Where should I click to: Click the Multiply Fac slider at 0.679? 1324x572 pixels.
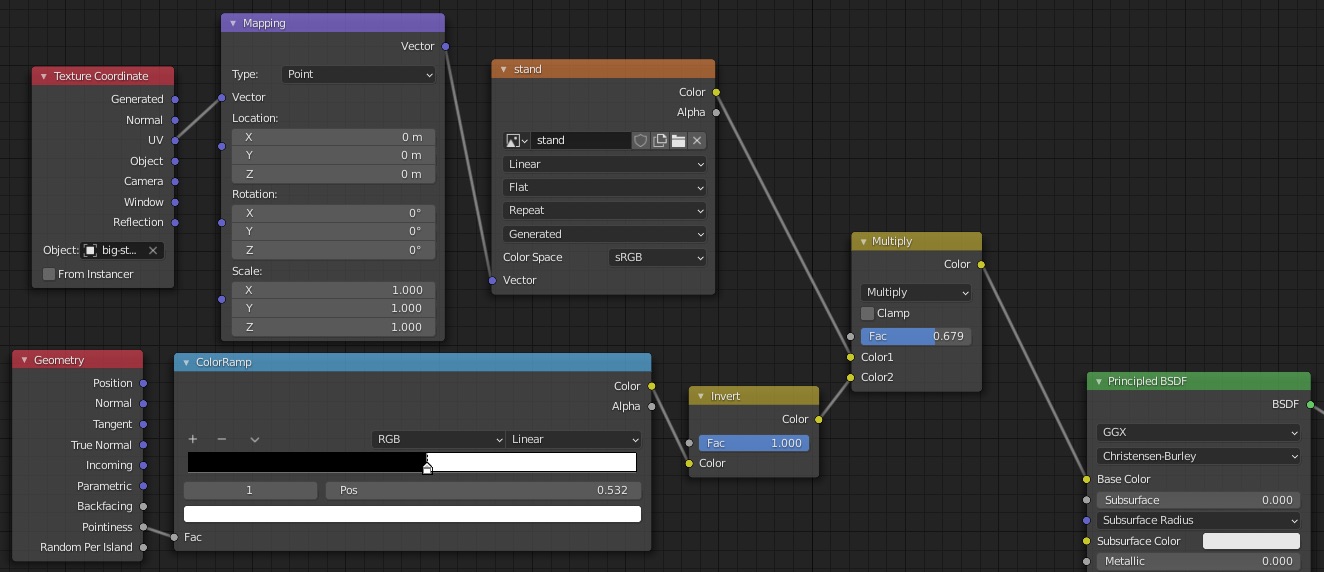(x=916, y=336)
